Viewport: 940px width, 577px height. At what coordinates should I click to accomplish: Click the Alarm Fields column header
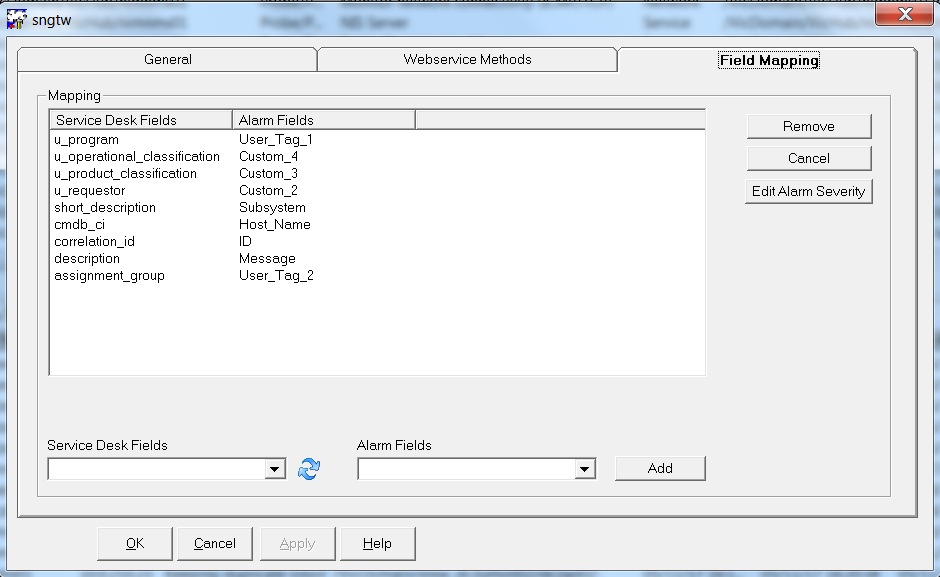[300, 118]
